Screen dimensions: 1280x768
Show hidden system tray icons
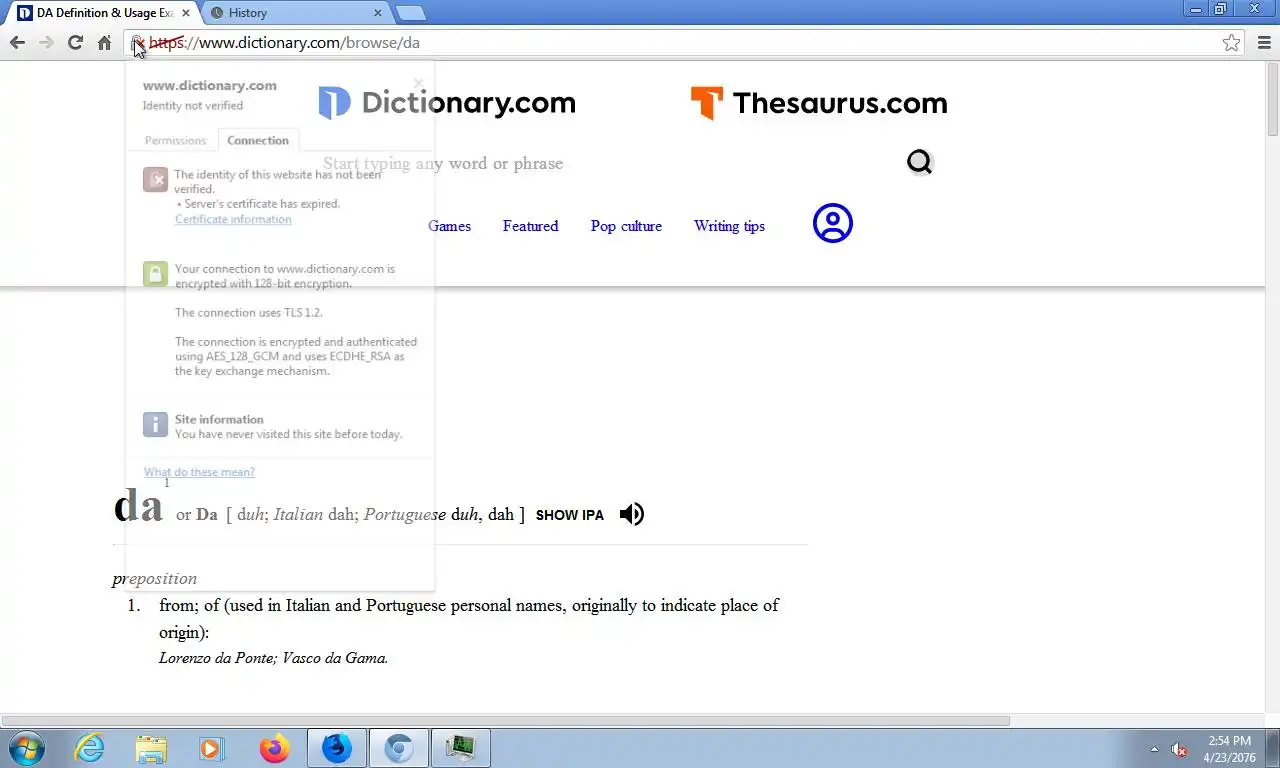[x=1155, y=749]
